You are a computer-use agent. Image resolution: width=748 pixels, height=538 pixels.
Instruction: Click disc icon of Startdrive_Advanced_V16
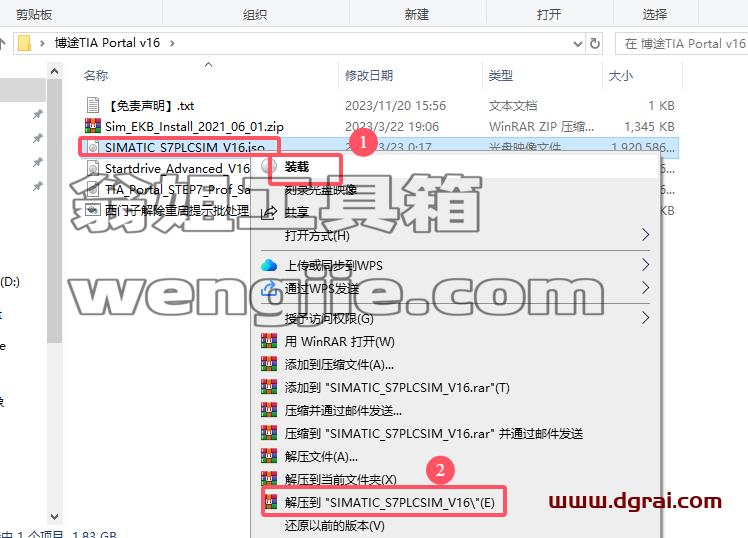coord(93,168)
